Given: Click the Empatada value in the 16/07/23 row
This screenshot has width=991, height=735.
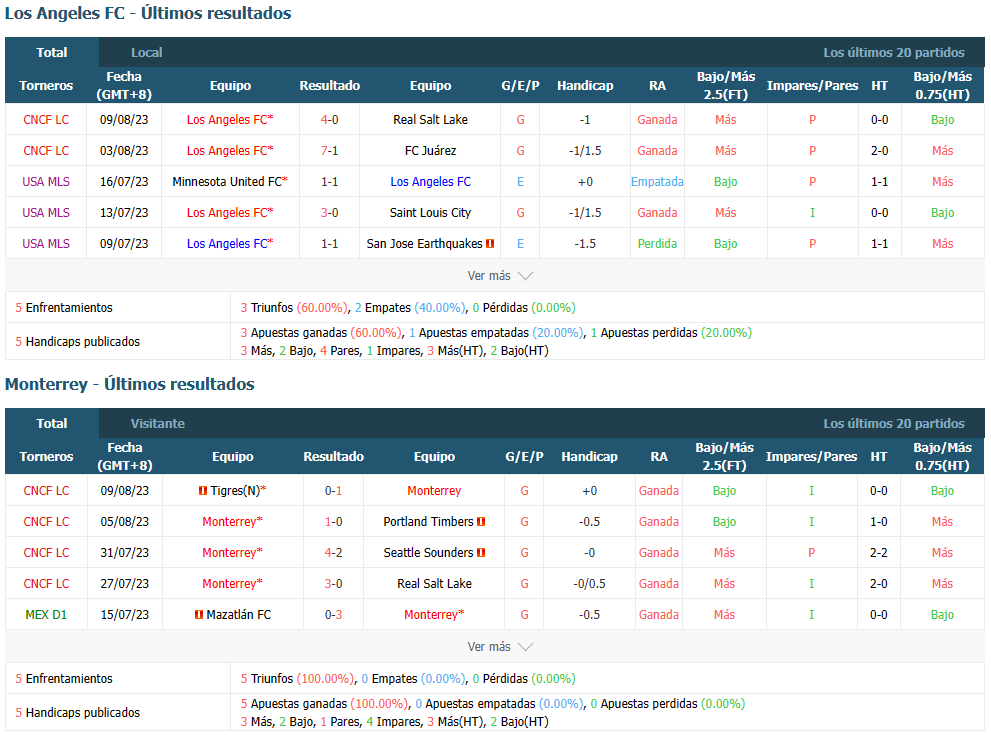Looking at the screenshot, I should point(657,181).
